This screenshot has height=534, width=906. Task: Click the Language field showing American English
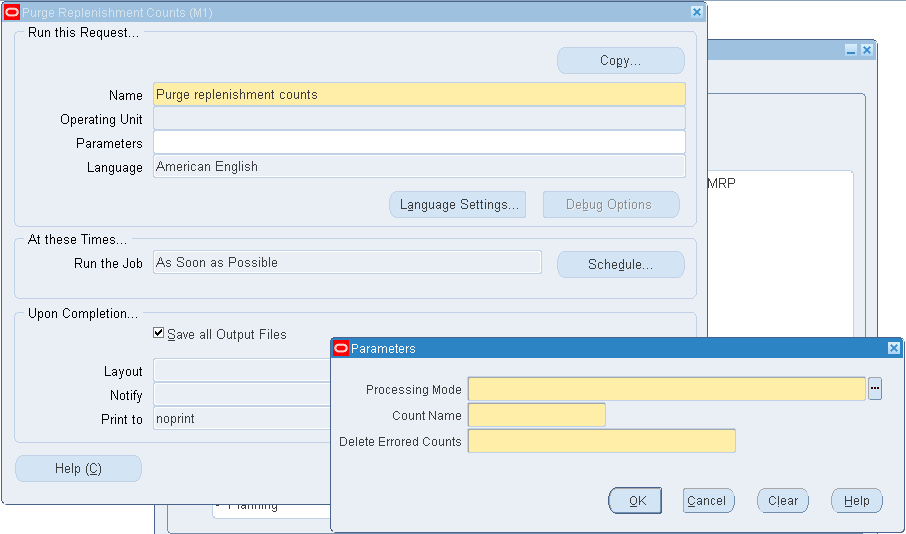point(419,166)
